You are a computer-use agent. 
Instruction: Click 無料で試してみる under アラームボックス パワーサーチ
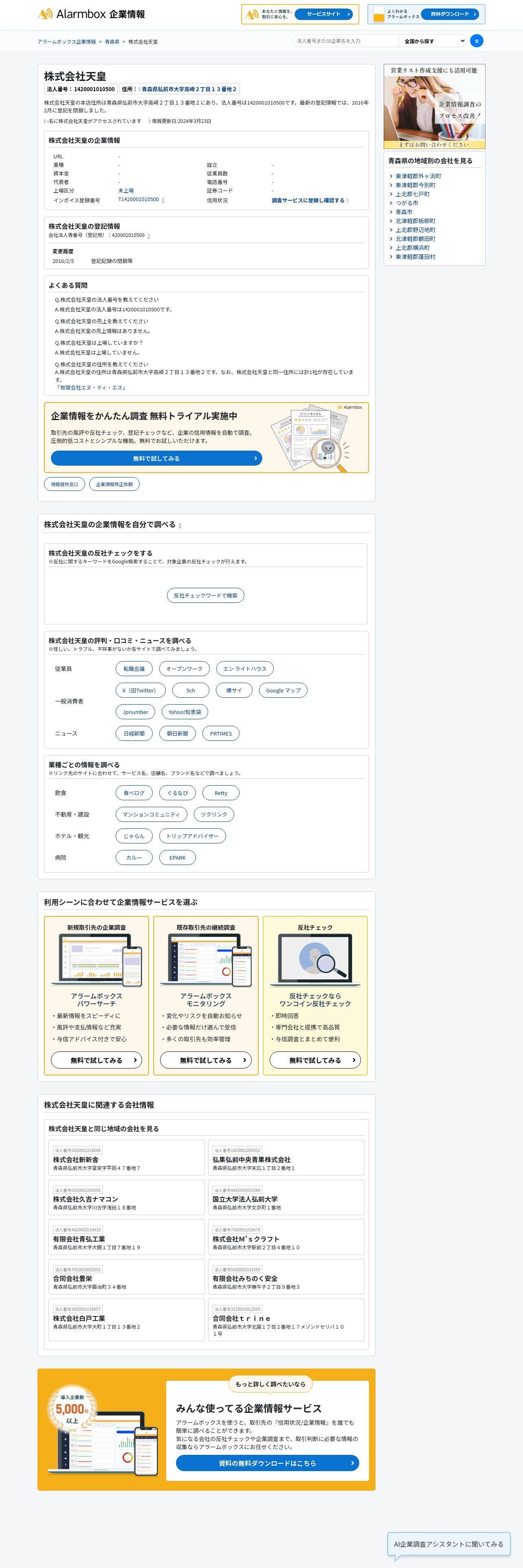point(97,1060)
